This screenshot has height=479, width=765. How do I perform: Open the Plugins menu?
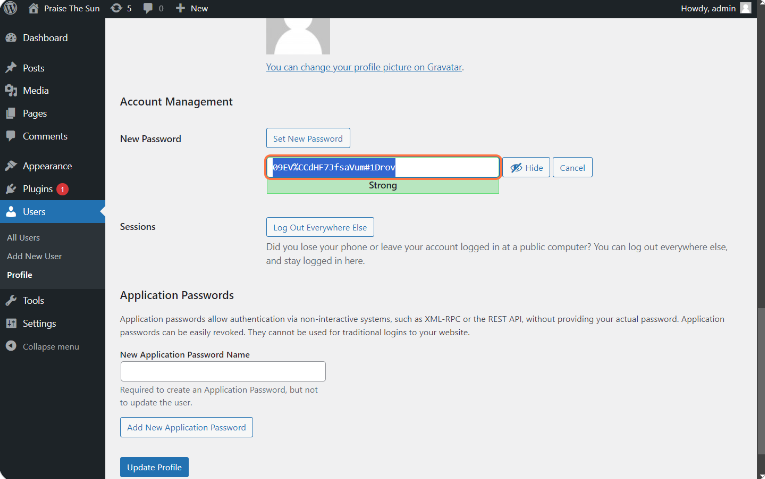point(37,189)
